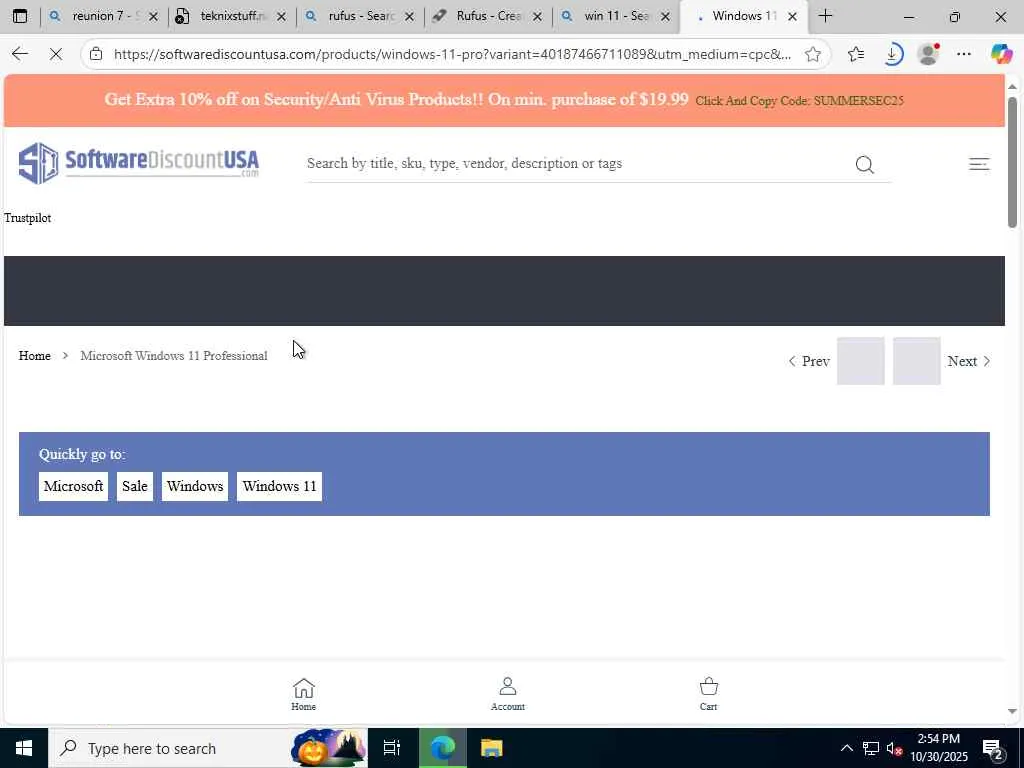Click Microsoft Windows 11 Professional breadcrumb text
Image resolution: width=1024 pixels, height=768 pixels.
(x=174, y=356)
